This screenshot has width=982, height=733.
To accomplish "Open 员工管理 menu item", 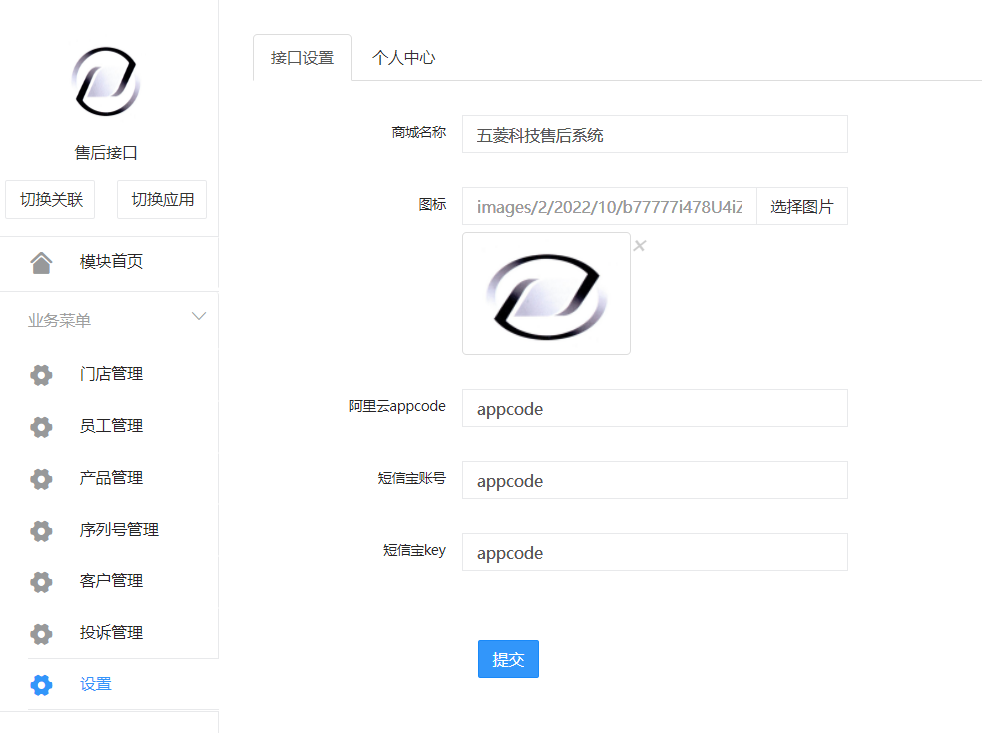I will 109,426.
